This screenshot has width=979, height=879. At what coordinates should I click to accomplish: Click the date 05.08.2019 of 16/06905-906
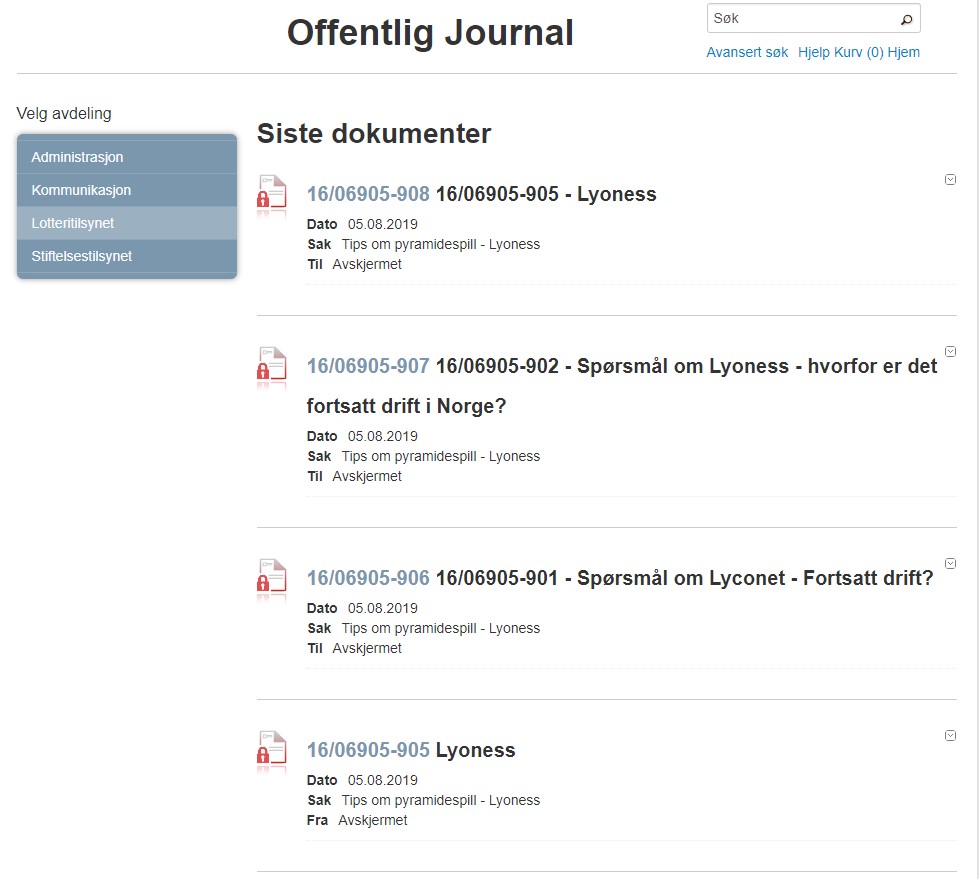pos(382,608)
